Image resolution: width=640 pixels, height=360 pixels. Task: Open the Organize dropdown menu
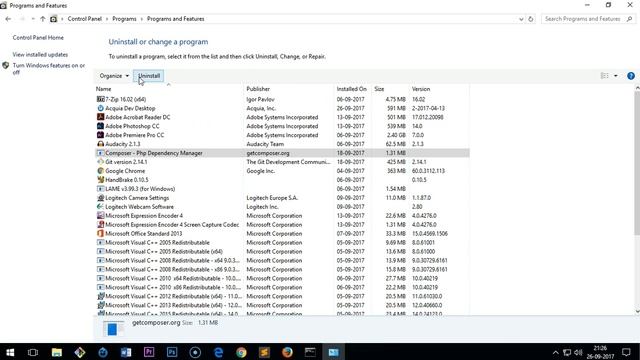point(114,76)
